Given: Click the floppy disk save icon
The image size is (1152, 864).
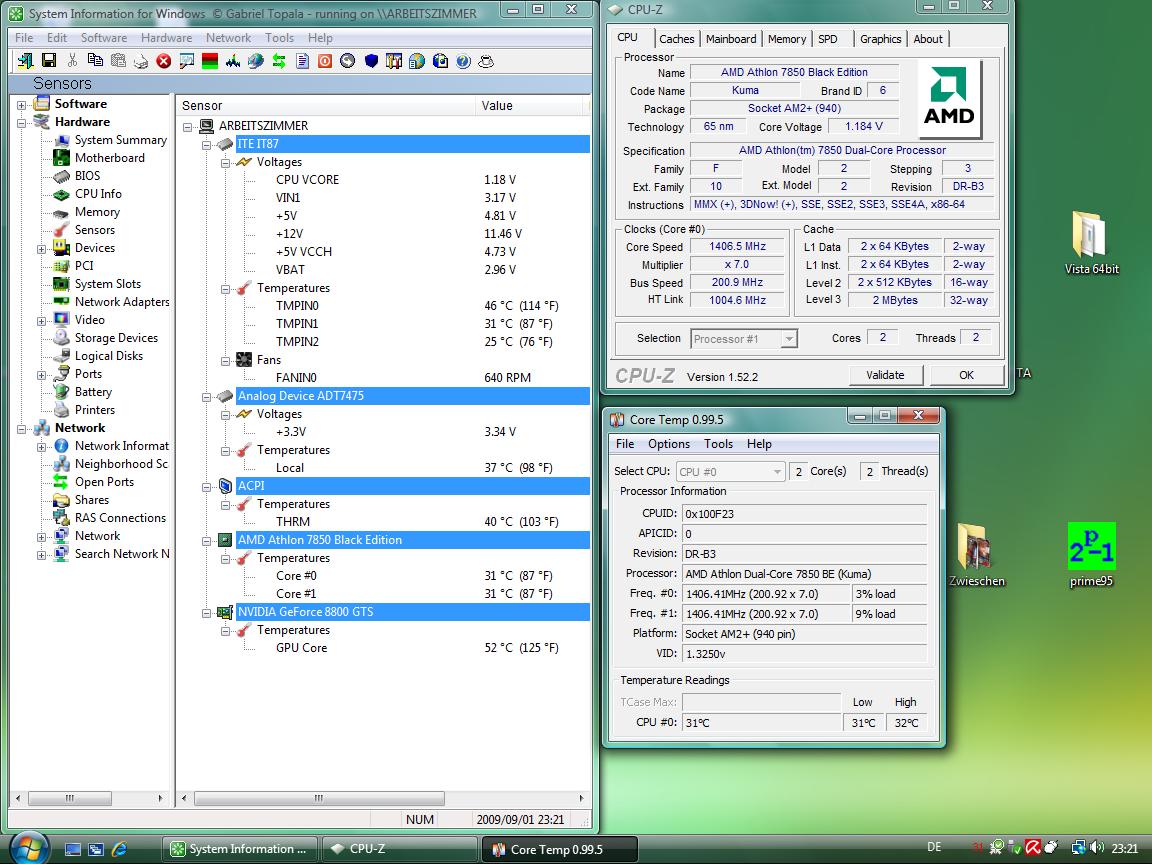Looking at the screenshot, I should click(48, 61).
